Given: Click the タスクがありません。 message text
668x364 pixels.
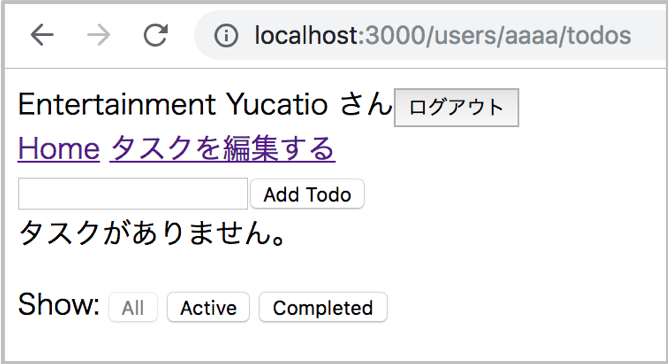Looking at the screenshot, I should (x=153, y=233).
